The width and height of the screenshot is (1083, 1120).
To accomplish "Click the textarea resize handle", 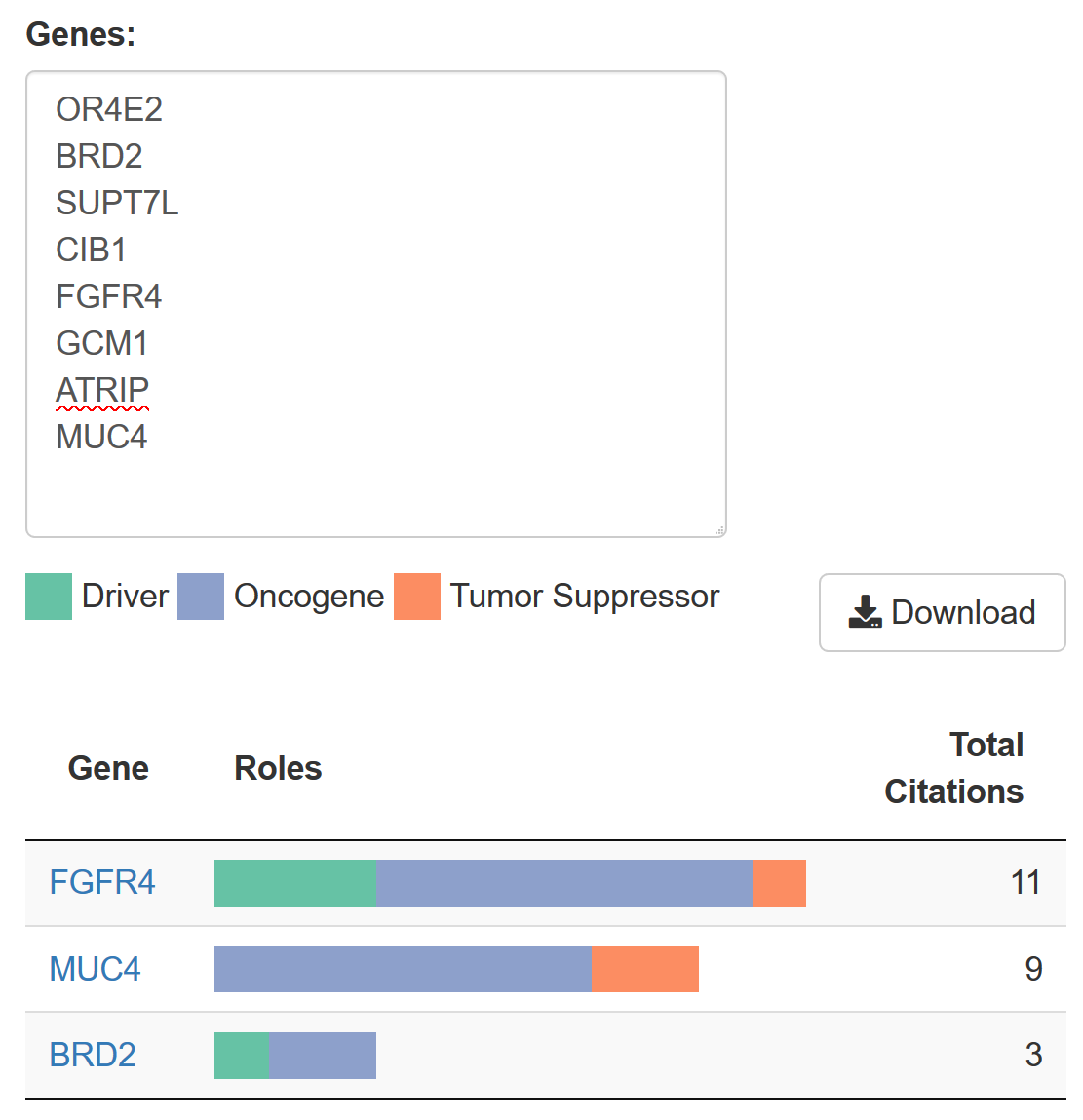I will coord(719,530).
